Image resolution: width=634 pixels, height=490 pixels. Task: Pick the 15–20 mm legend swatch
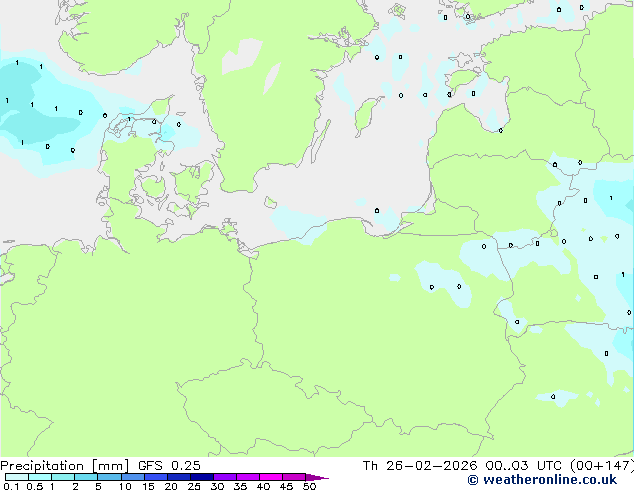coord(156,477)
